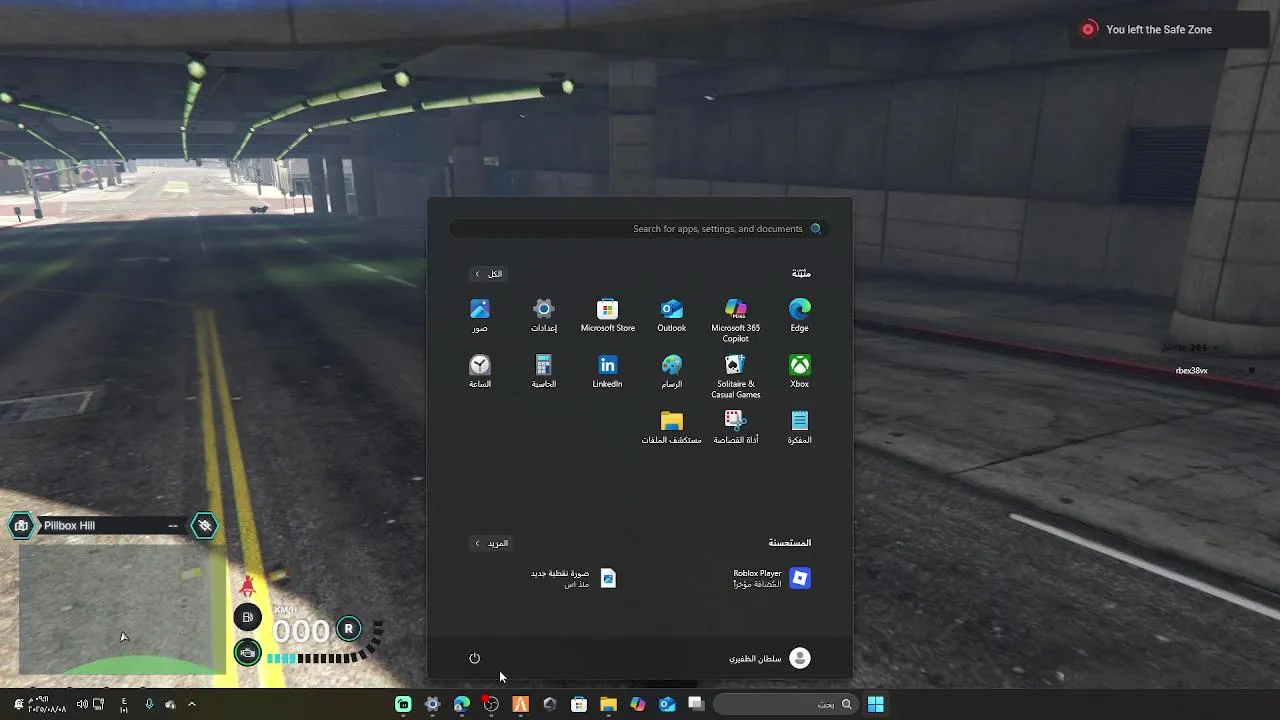Open Edge from the taskbar
The image size is (1280, 720).
tap(461, 704)
